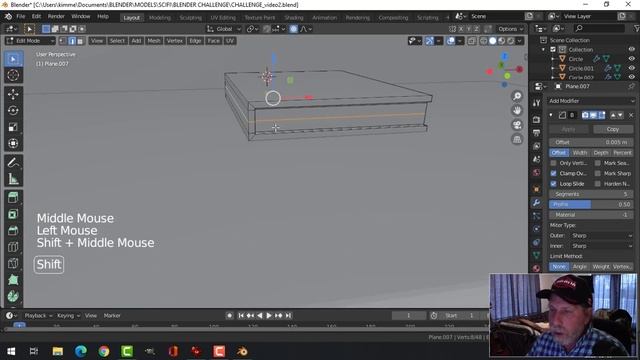Hide the Circle.001 object eye icon
This screenshot has height=360, width=640.
tap(631, 68)
